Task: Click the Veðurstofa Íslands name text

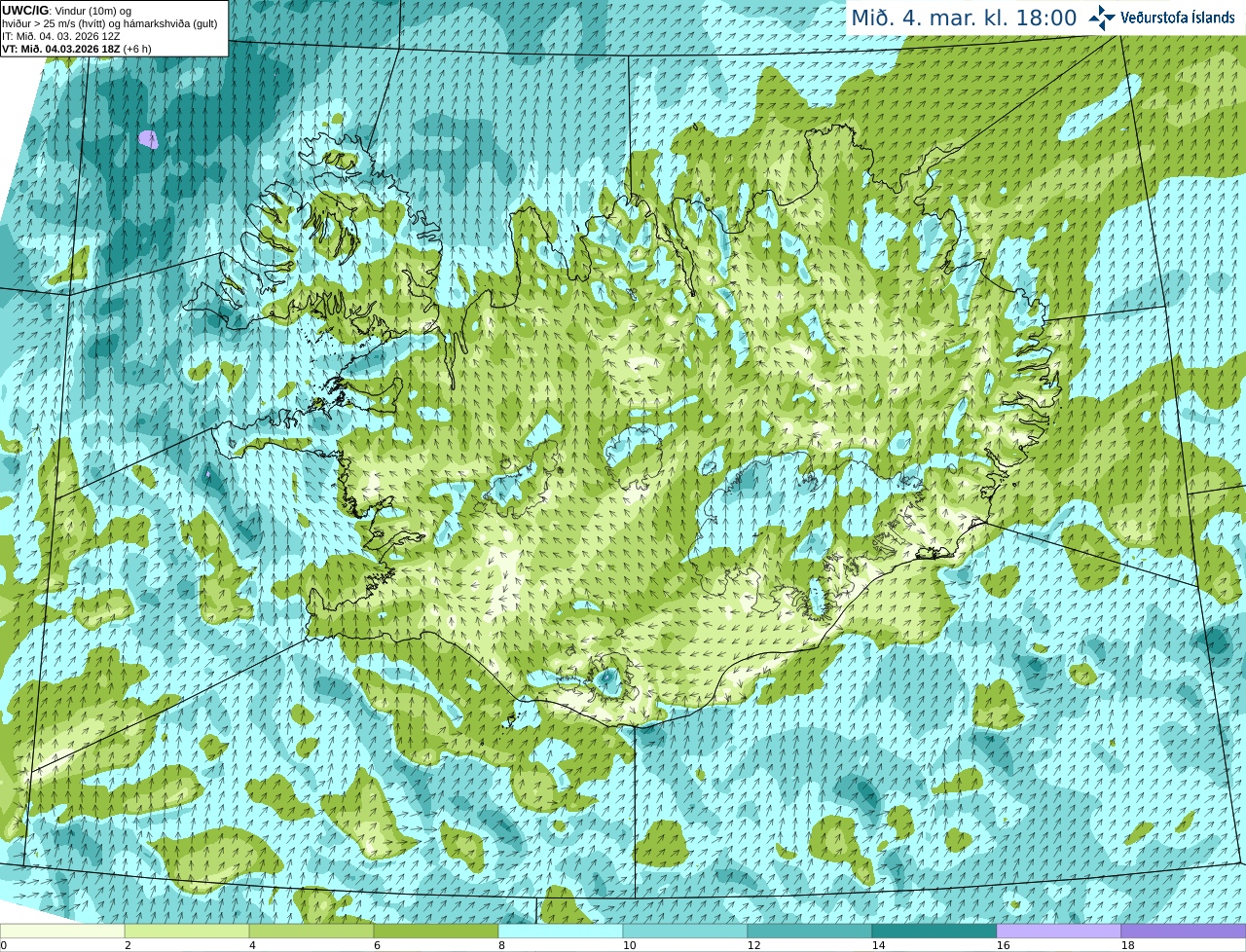Action: click(1178, 18)
